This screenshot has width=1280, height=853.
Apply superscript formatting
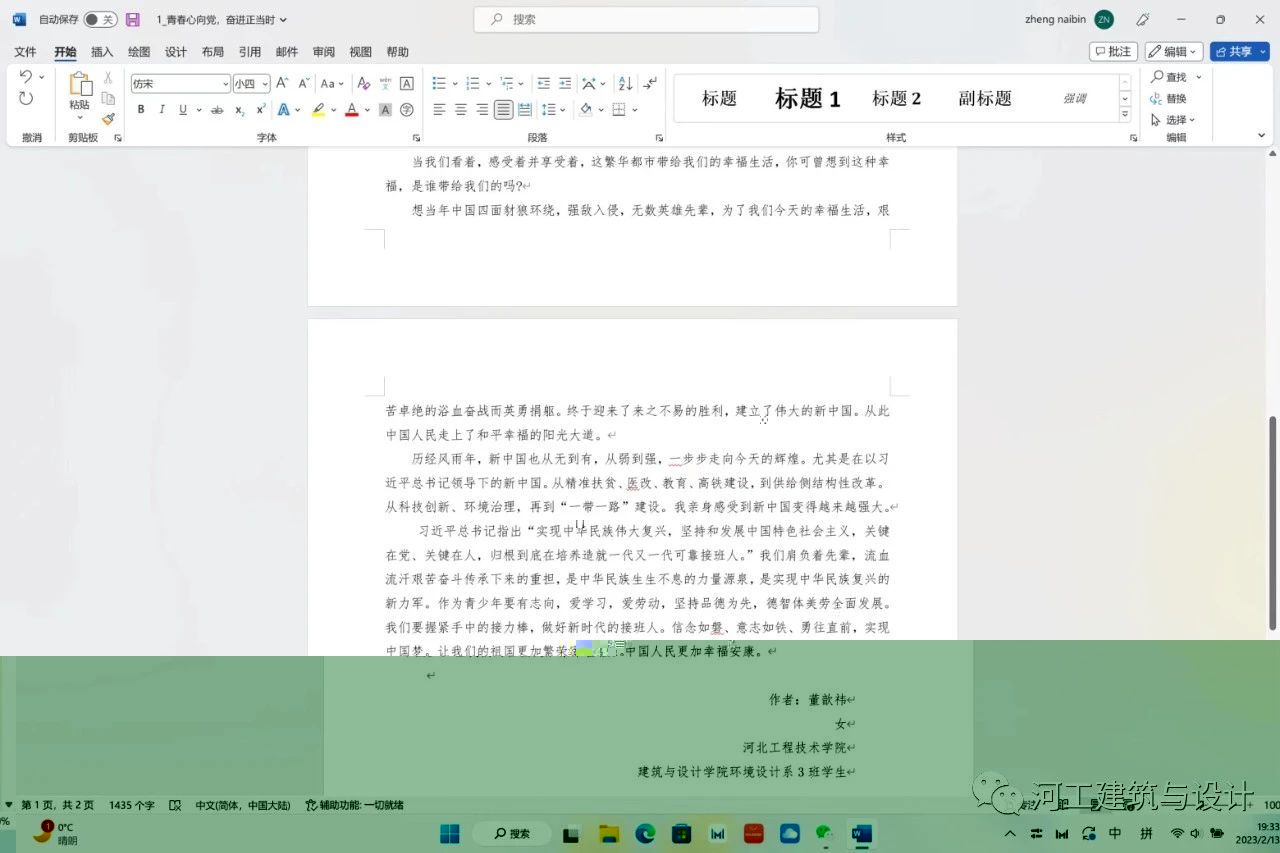point(261,110)
